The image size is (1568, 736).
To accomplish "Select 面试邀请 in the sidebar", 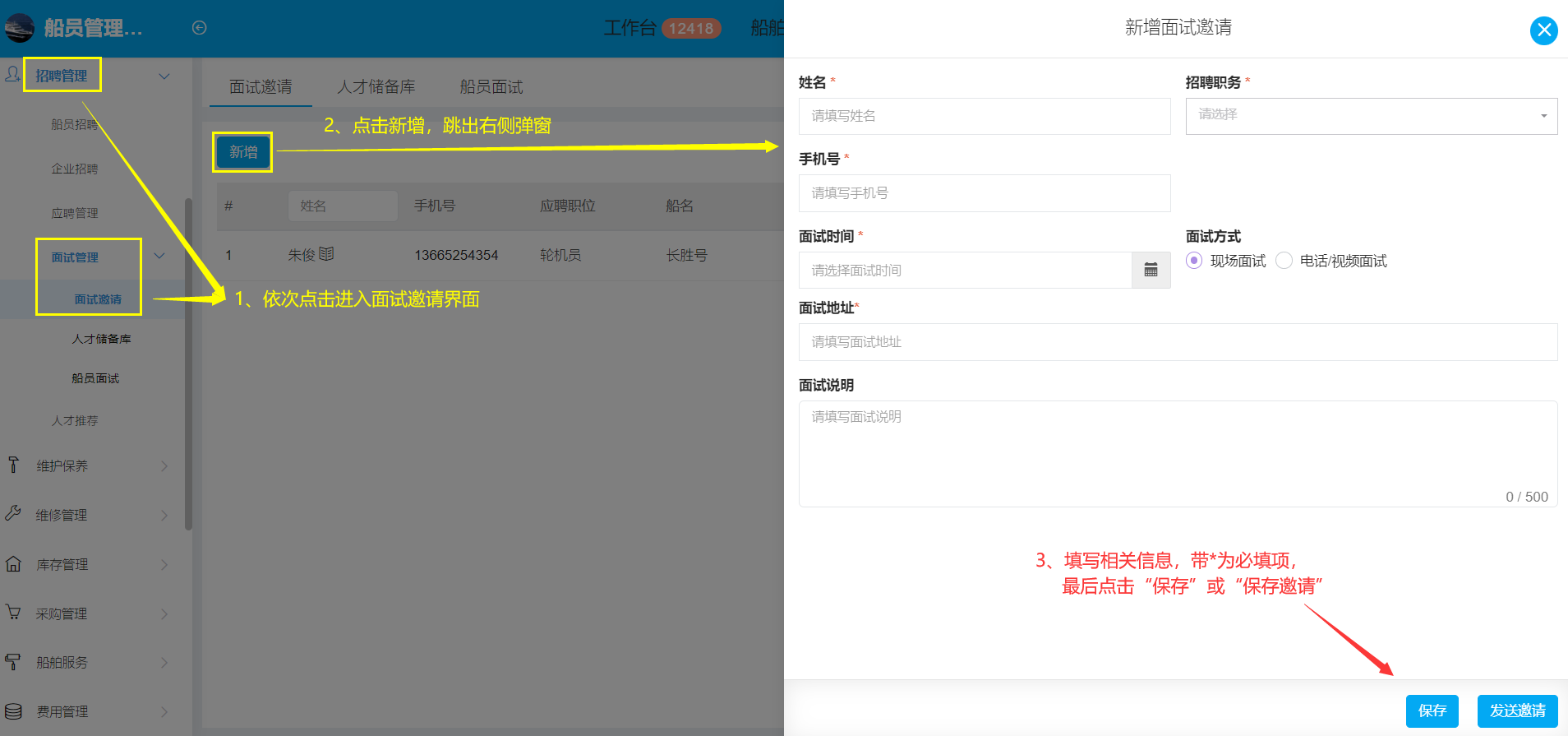I will click(x=98, y=299).
